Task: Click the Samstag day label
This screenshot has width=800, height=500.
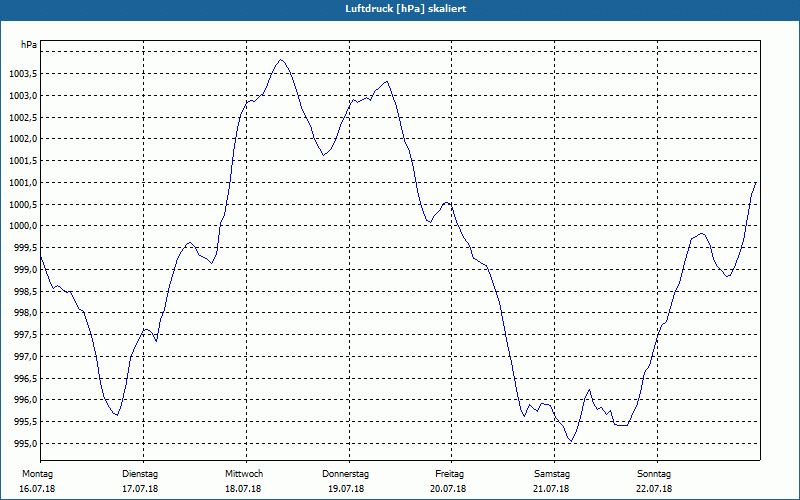Action: coord(552,474)
